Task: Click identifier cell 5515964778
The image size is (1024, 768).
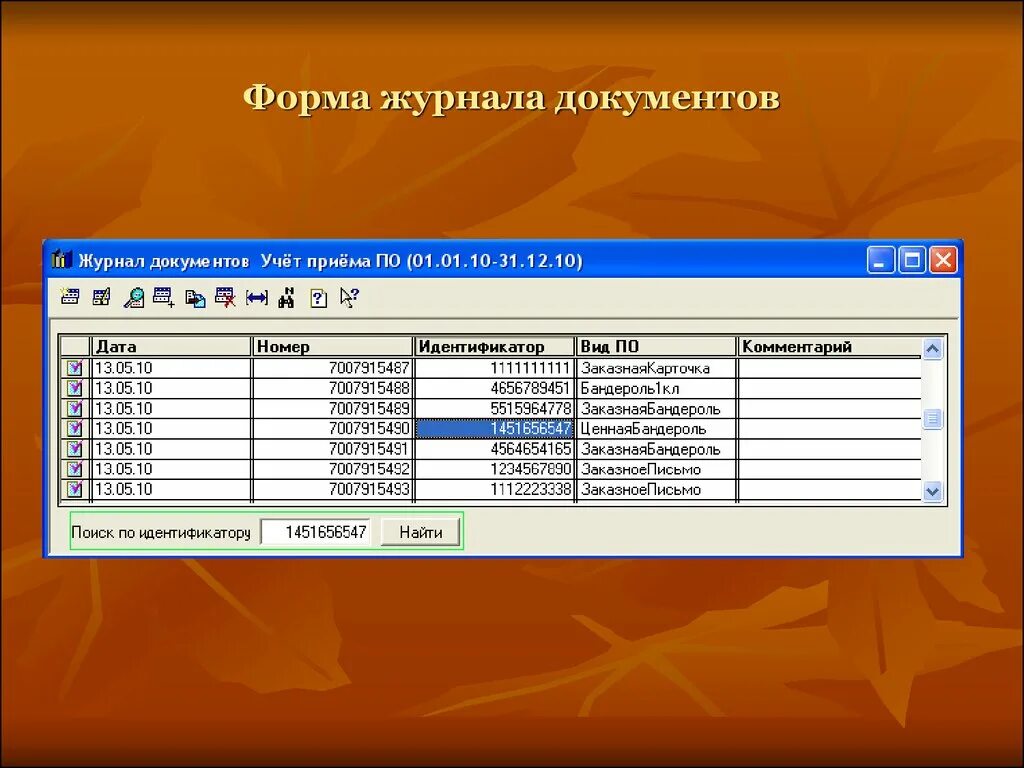Action: [x=494, y=408]
